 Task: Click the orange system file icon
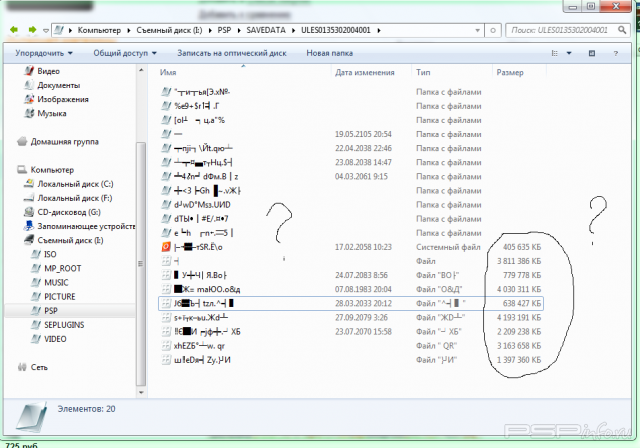166,246
